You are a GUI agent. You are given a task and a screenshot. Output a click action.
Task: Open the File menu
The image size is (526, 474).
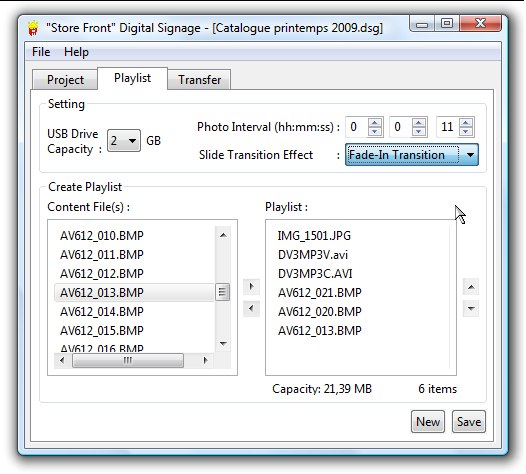click(x=41, y=52)
